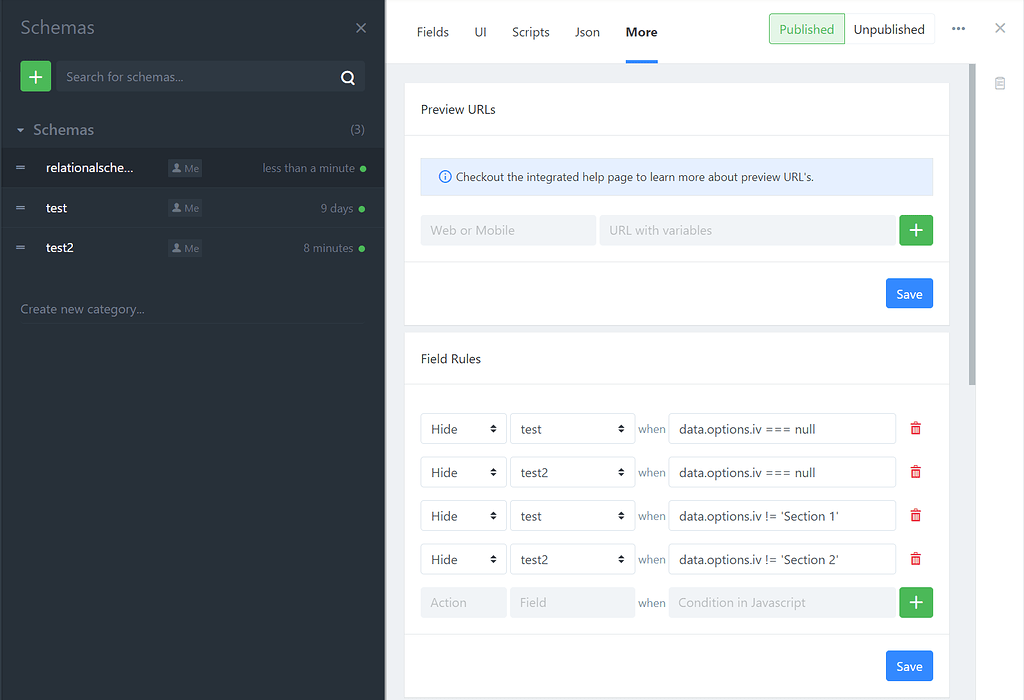Open the comments panel icon at top right
The image size is (1024, 700).
(999, 83)
